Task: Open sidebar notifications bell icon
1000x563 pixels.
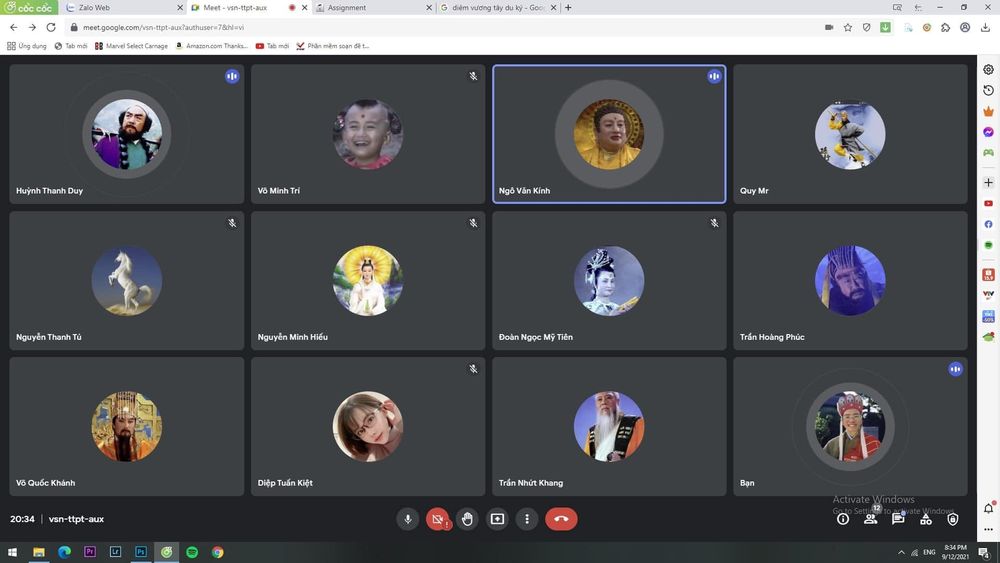Action: (989, 508)
